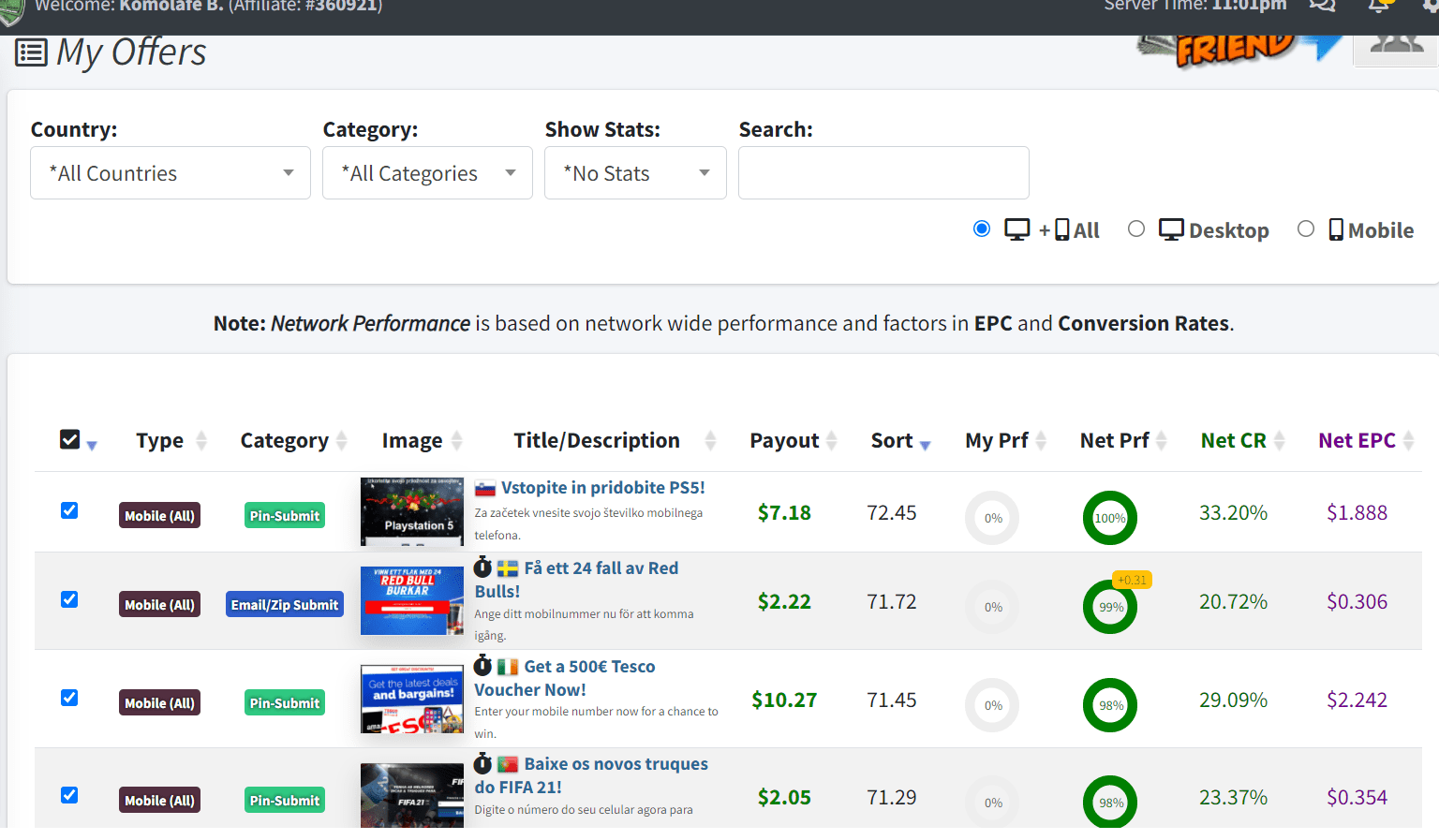The height and width of the screenshot is (840, 1439).
Task: Open the Show Stats dropdown
Action: click(635, 173)
